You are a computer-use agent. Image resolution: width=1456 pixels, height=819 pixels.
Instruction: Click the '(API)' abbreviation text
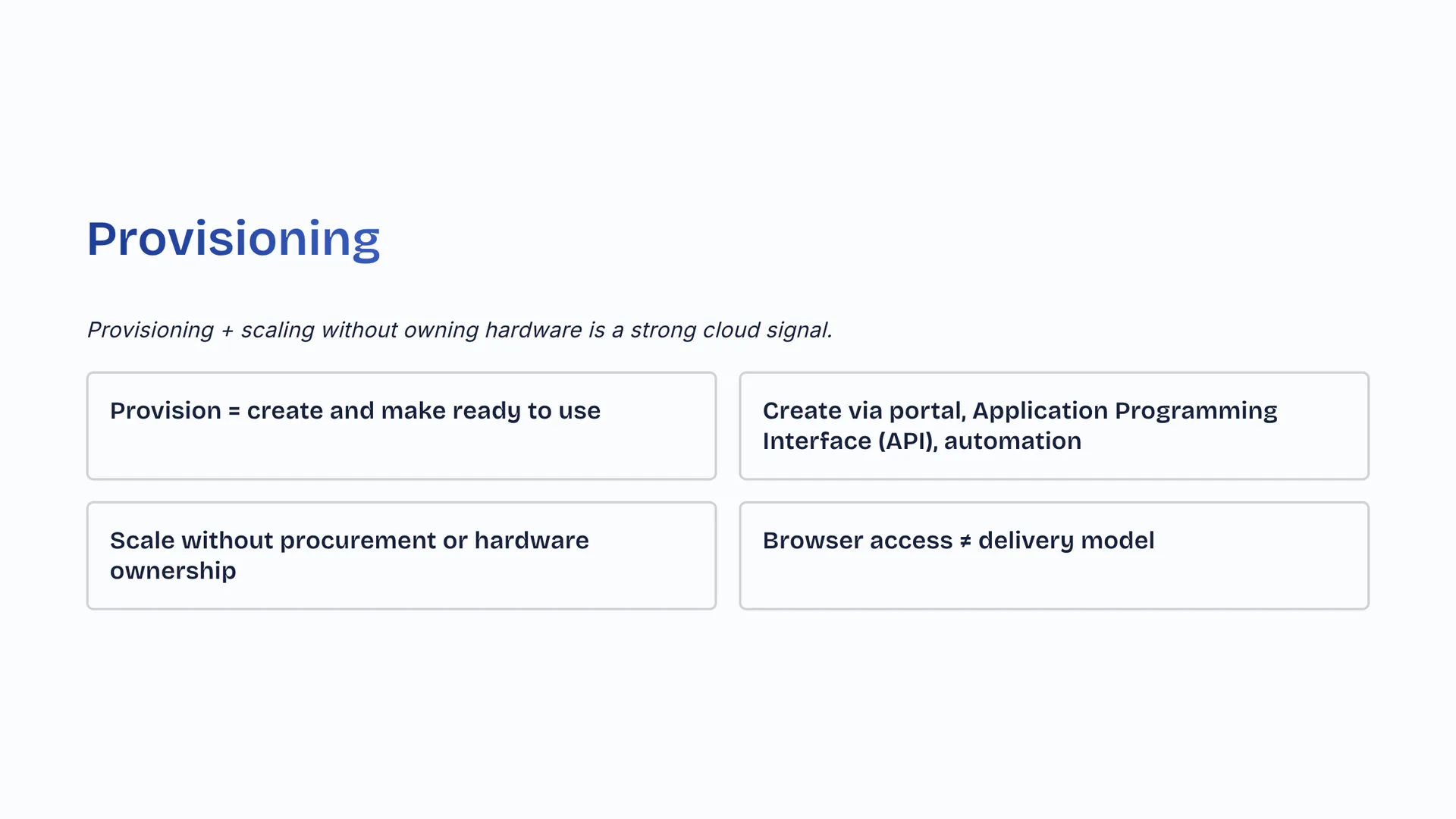(908, 441)
